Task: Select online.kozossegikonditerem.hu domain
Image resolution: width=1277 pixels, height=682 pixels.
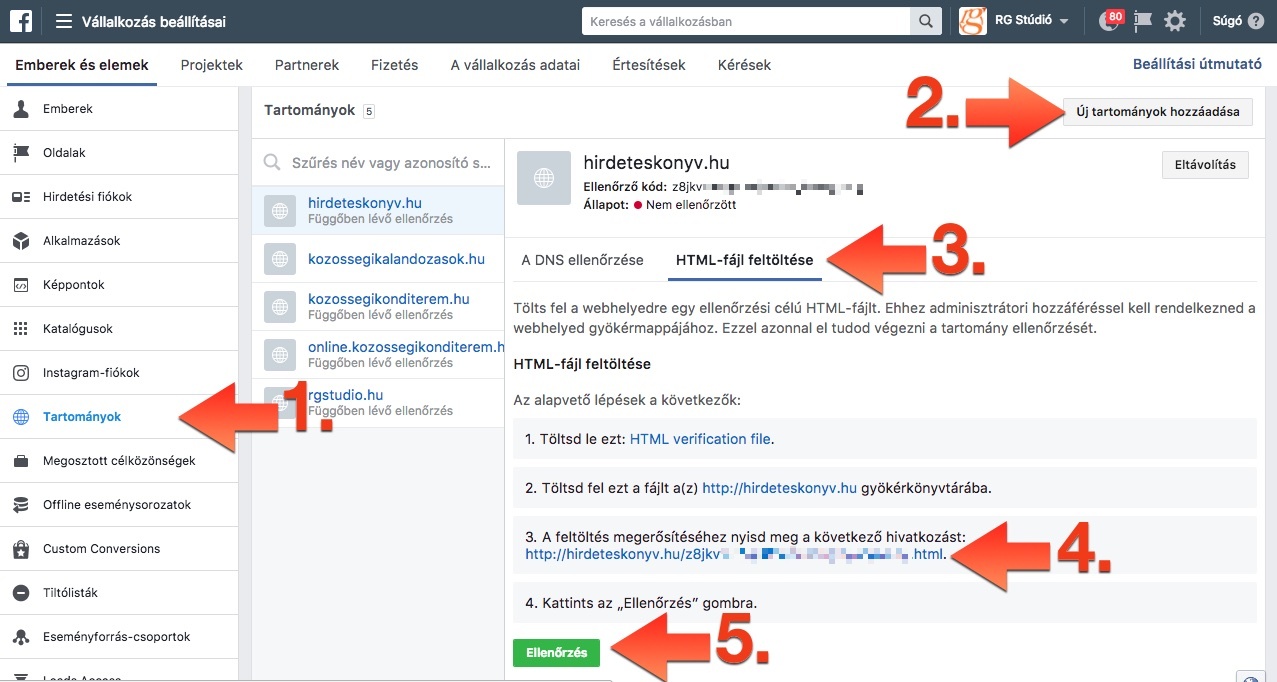Action: tap(378, 355)
